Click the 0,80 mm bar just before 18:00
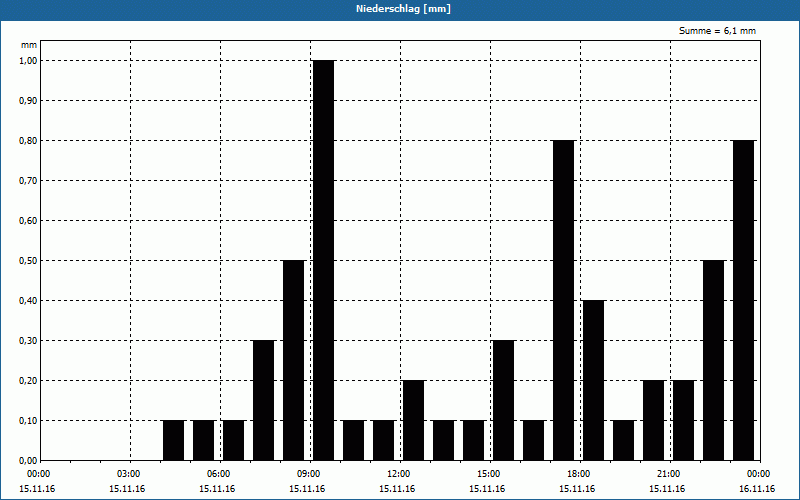Viewport: 800px width, 500px height. coord(563,300)
